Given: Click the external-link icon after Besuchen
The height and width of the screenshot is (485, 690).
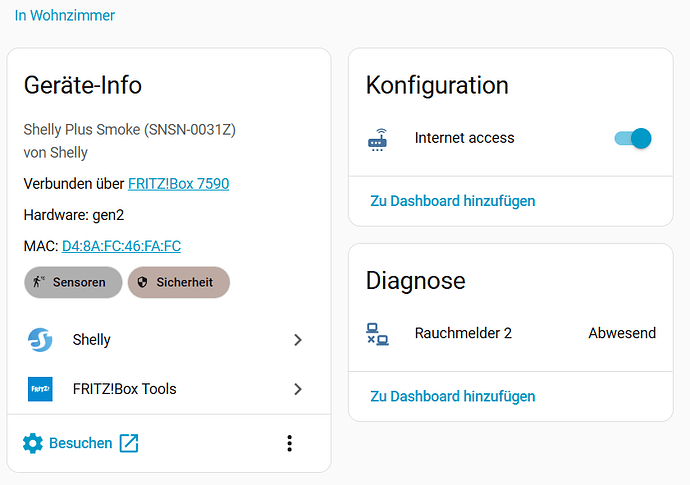Looking at the screenshot, I should click(x=129, y=443).
